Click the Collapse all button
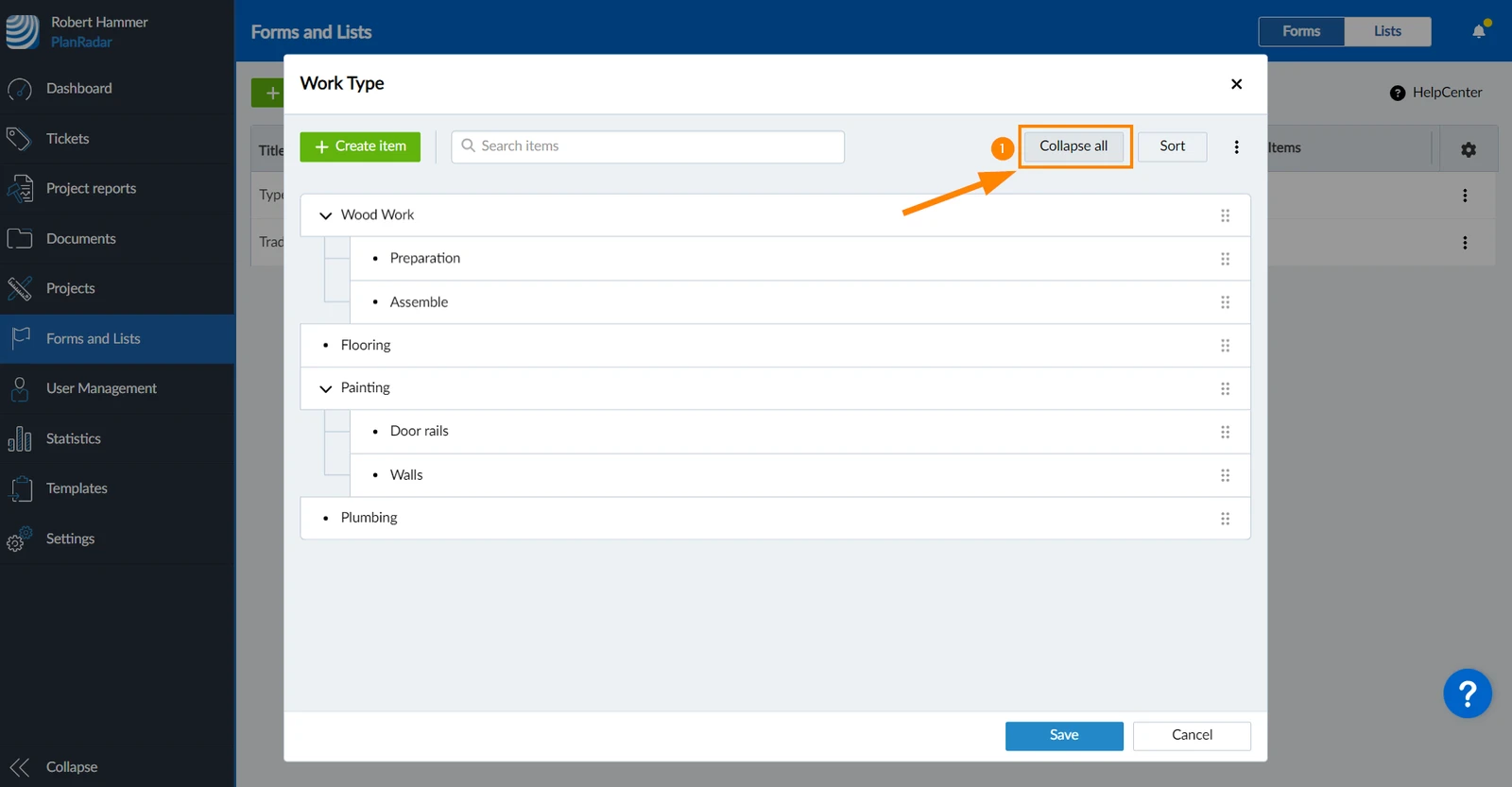1512x787 pixels. [x=1074, y=146]
